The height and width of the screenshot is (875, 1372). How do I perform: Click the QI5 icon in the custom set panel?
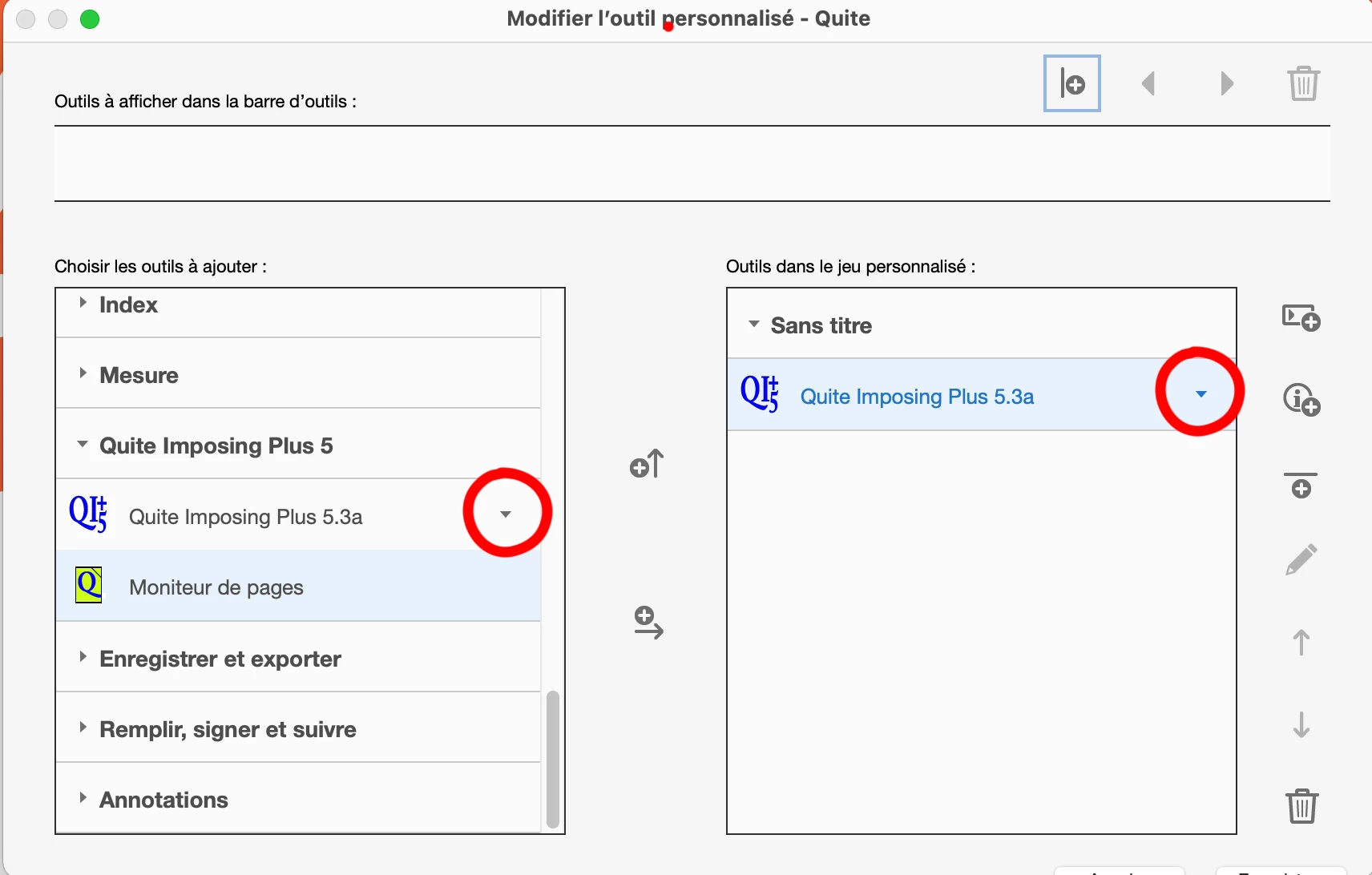click(760, 393)
